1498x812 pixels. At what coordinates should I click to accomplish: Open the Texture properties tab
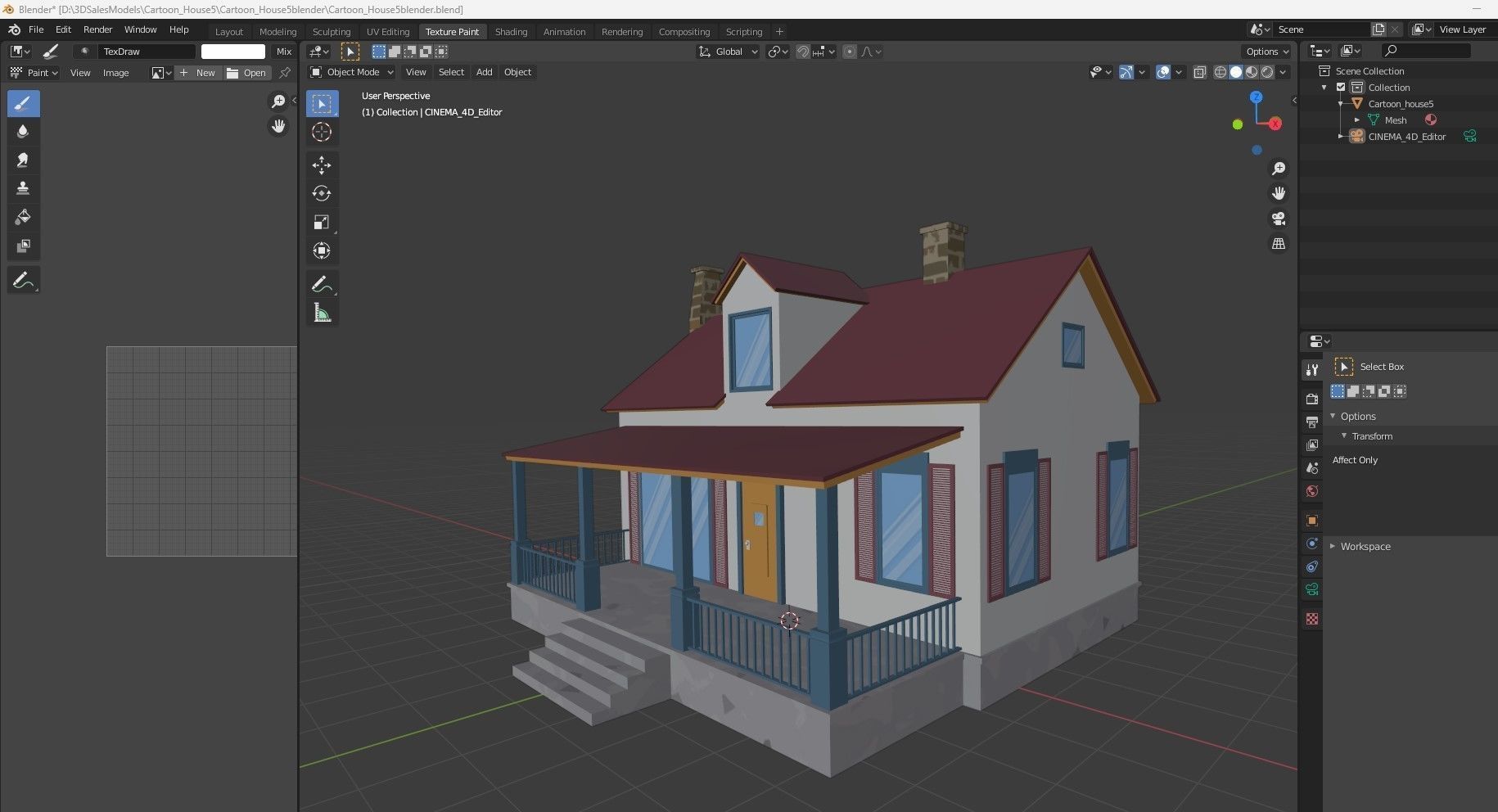pyautogui.click(x=1312, y=619)
